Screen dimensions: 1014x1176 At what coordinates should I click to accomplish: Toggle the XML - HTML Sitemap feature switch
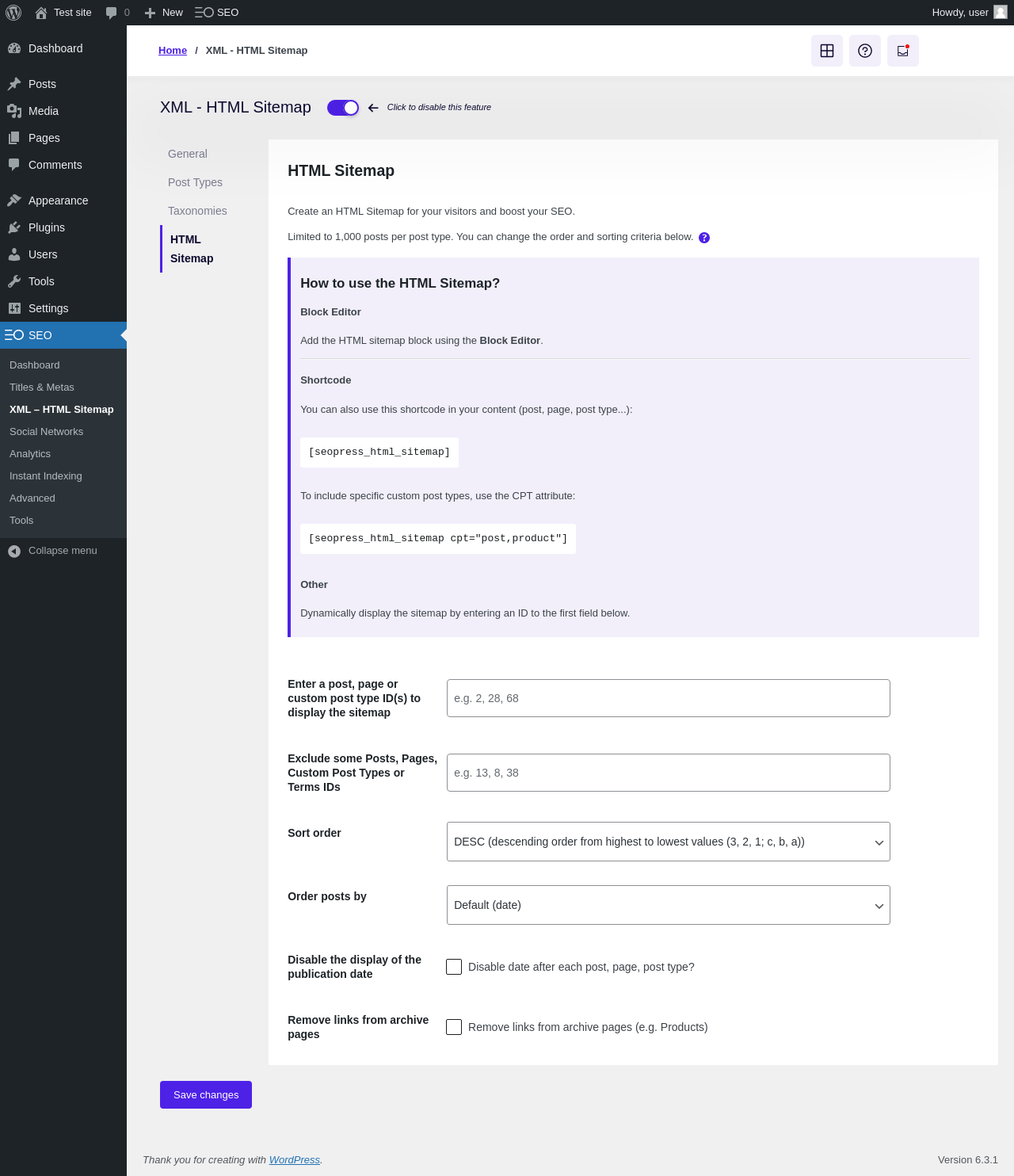(343, 108)
